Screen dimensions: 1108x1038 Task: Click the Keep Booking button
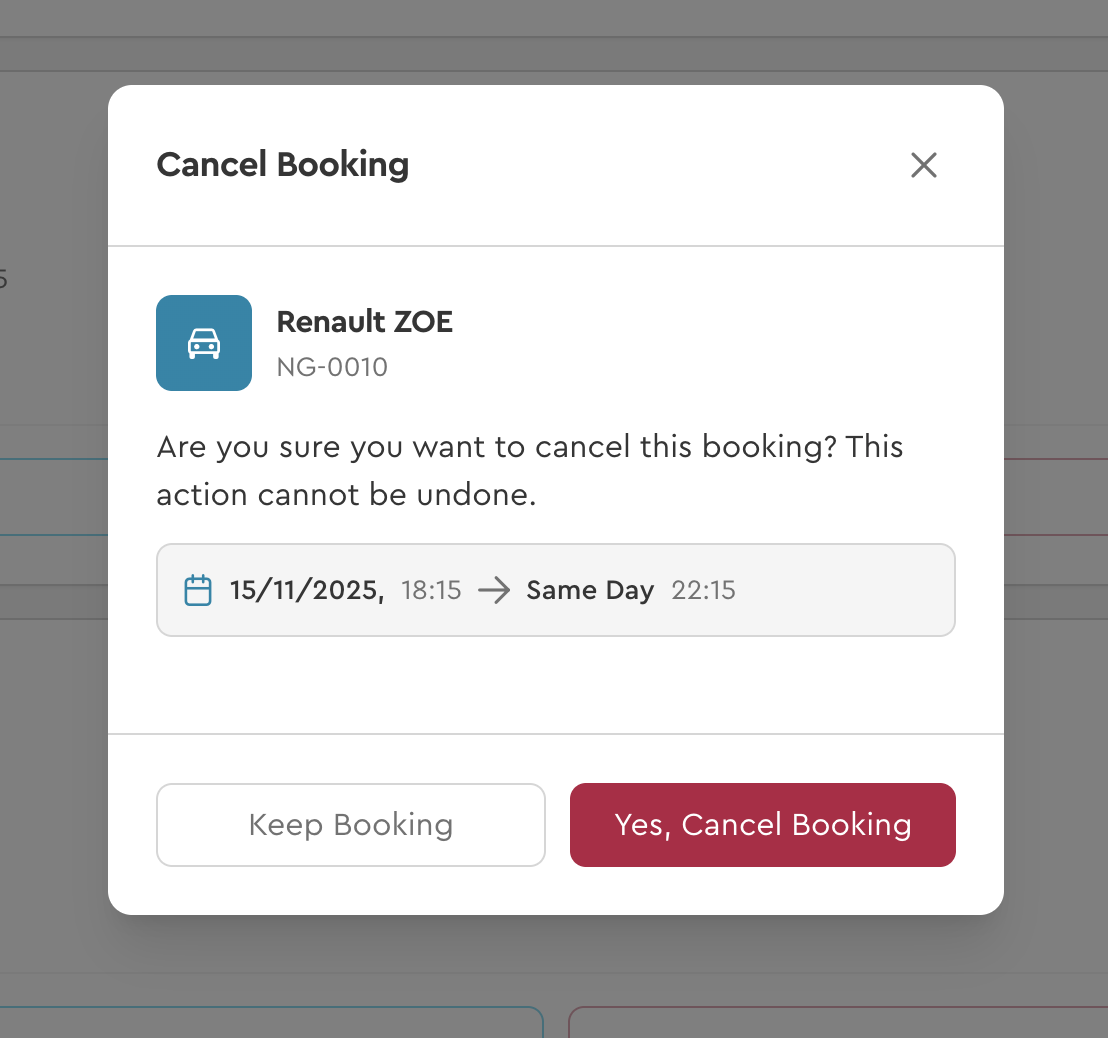pyautogui.click(x=350, y=824)
